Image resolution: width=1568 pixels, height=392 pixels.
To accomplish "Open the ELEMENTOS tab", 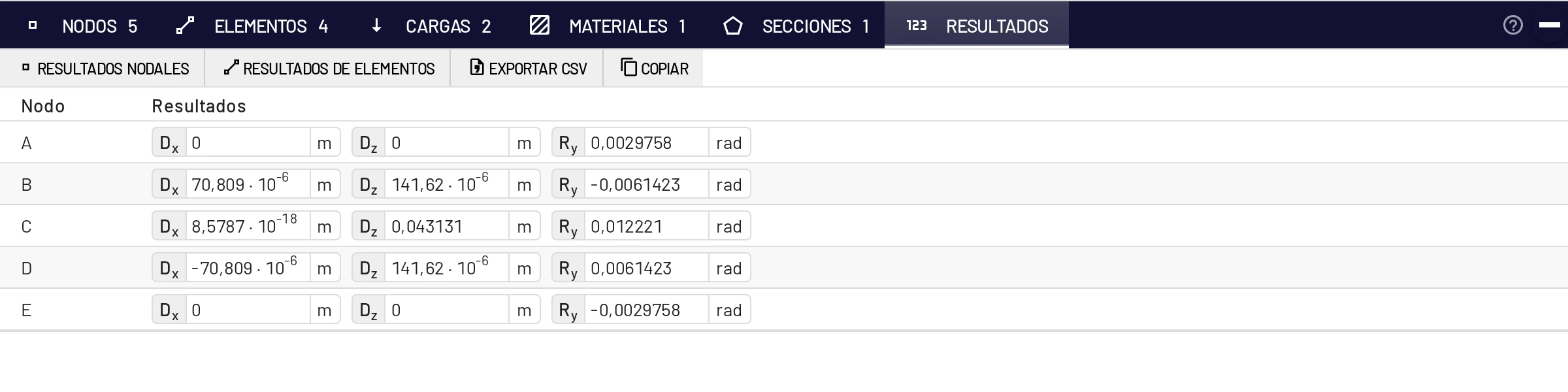I will click(x=252, y=26).
